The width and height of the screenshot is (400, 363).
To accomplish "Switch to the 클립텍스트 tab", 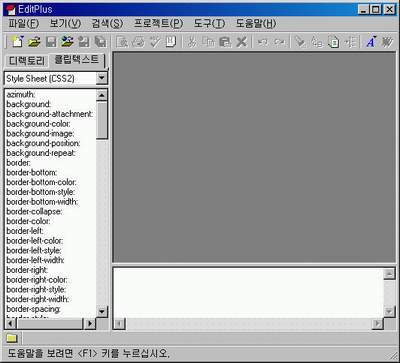I will coord(77,60).
